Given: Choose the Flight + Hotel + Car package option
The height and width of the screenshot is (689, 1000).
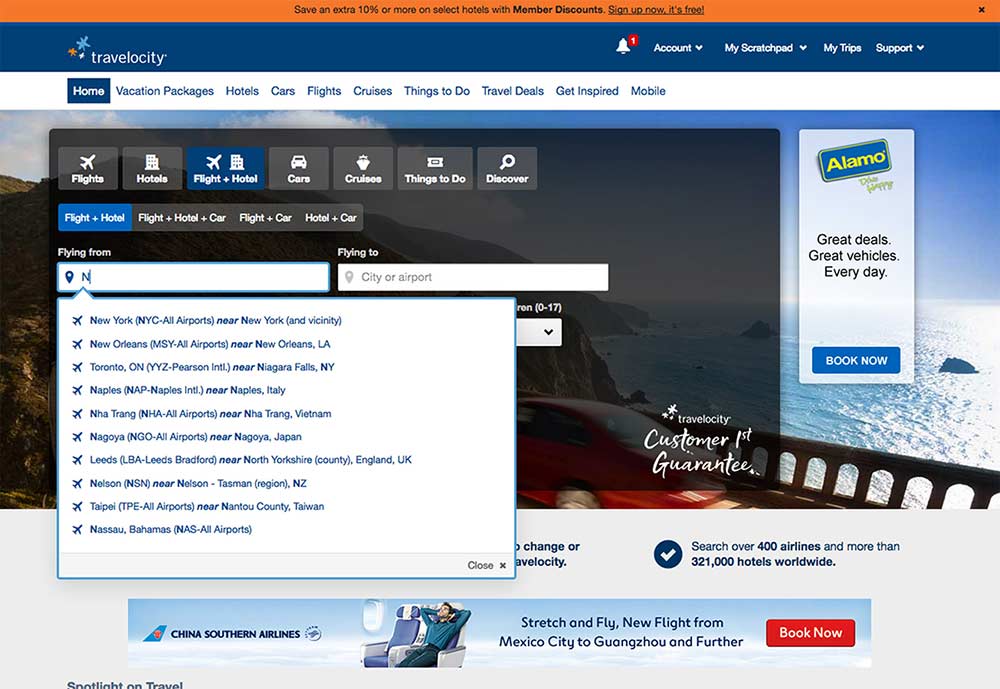Looking at the screenshot, I should [182, 218].
